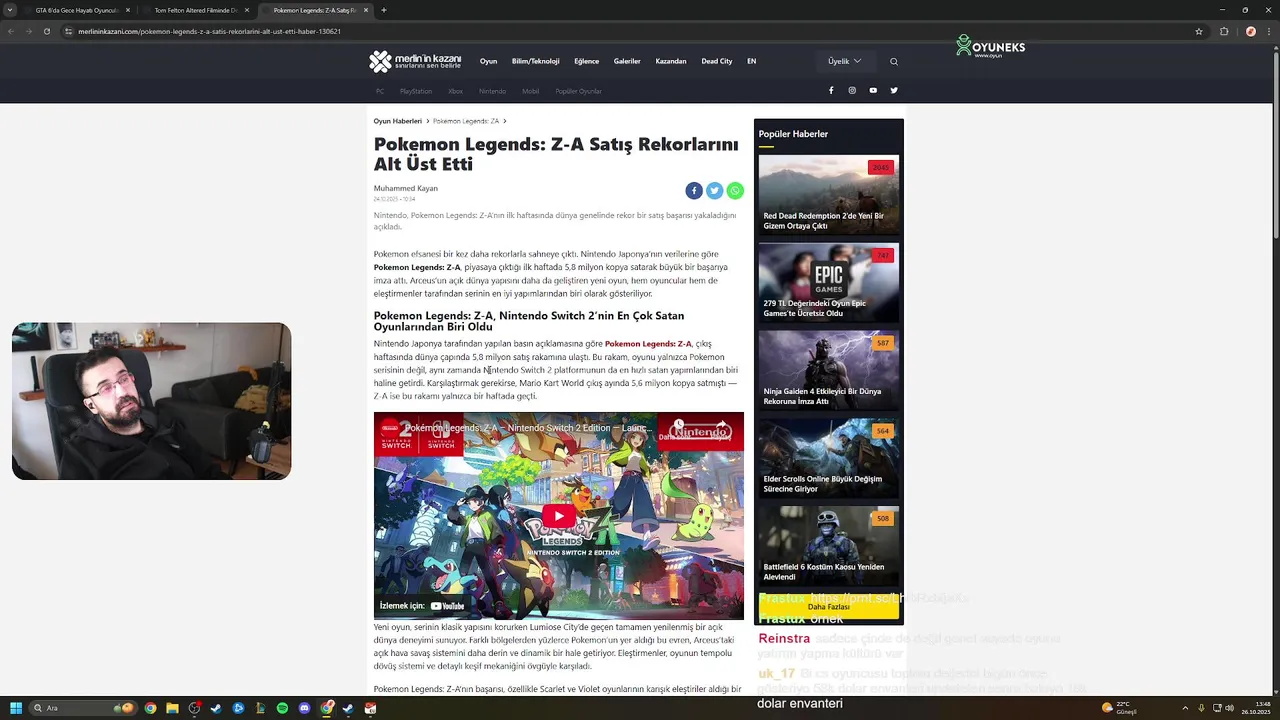This screenshot has width=1280, height=720.
Task: Select the Popüler Oyunlar sub-navigation link
Action: pyautogui.click(x=578, y=91)
